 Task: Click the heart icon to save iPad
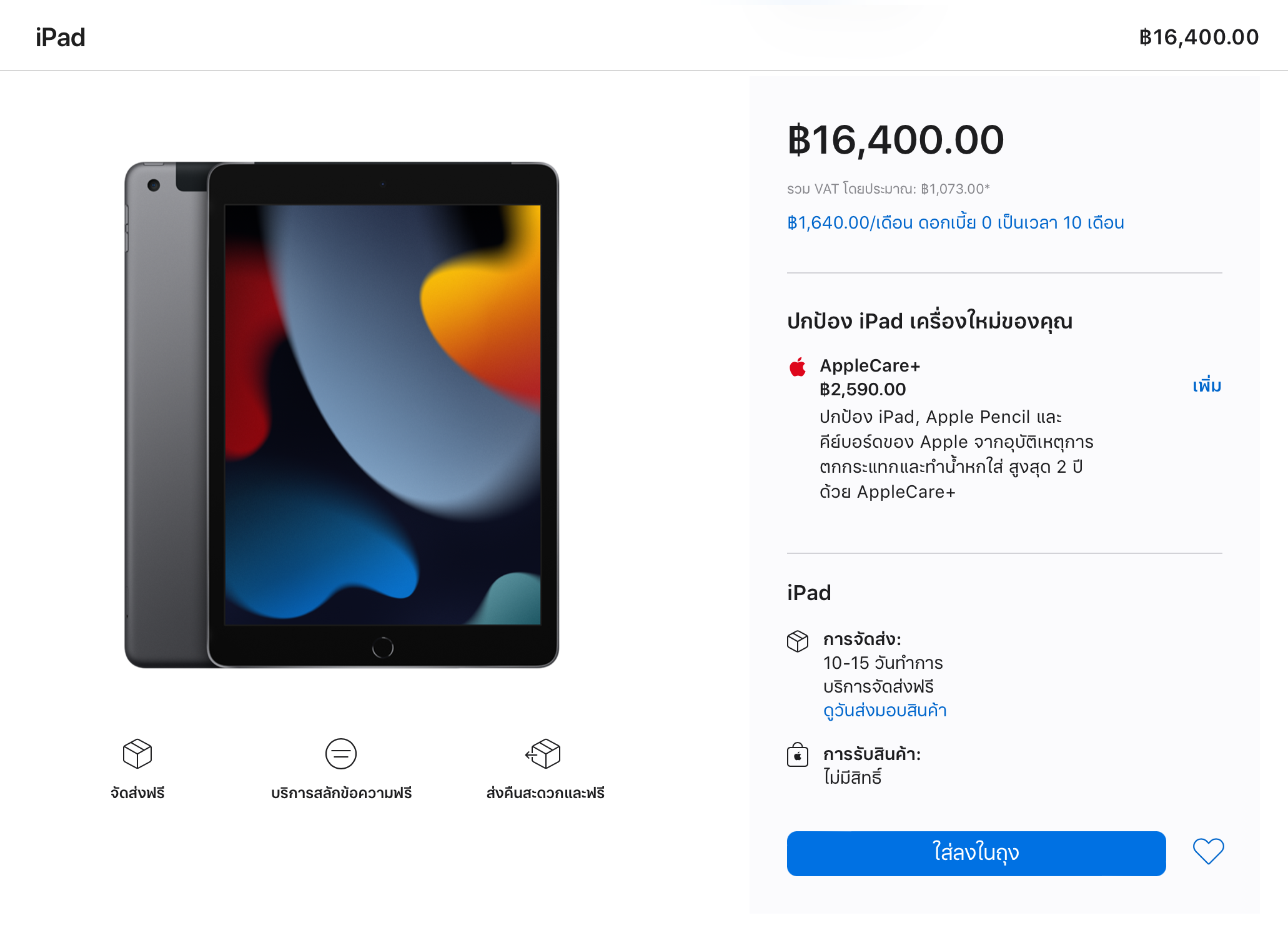1208,852
